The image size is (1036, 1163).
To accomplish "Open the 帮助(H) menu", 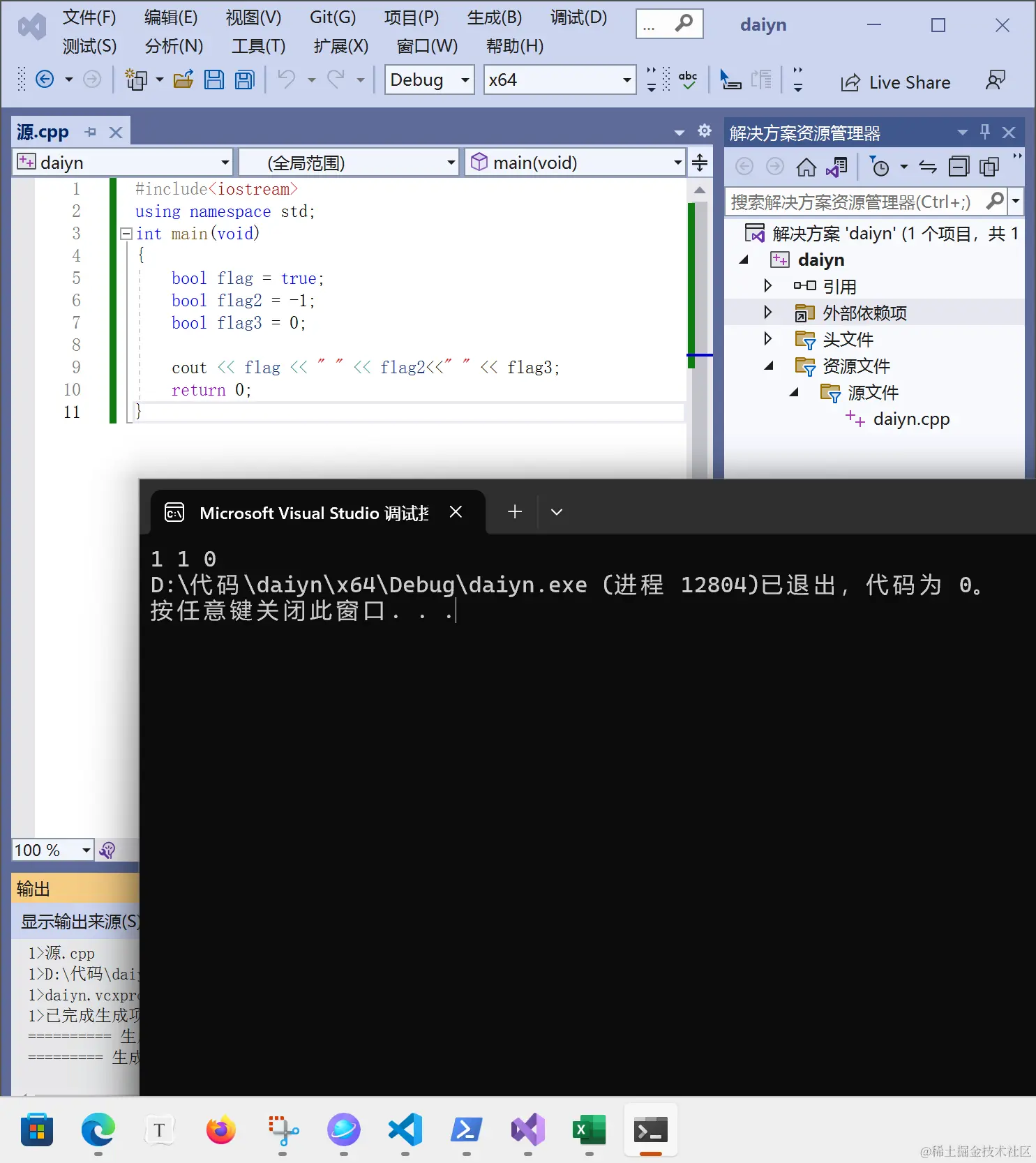I will [515, 46].
